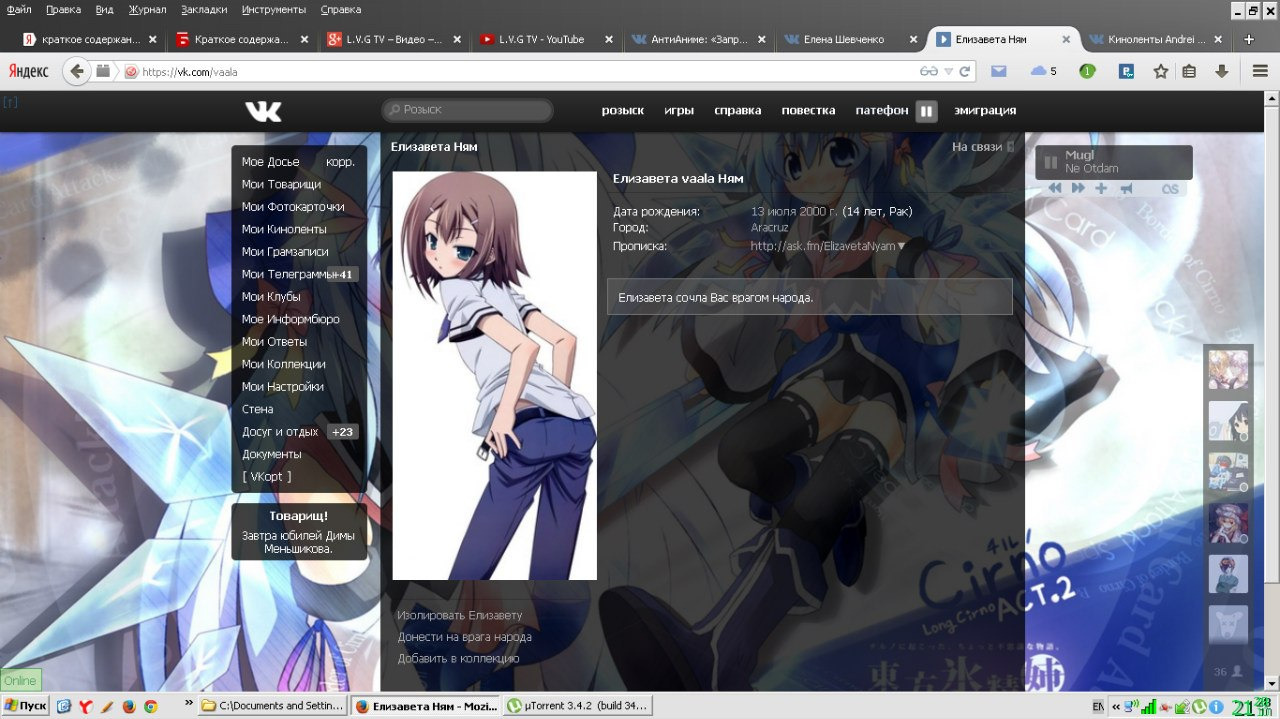Open the mail icon in the browser toolbar

998,71
